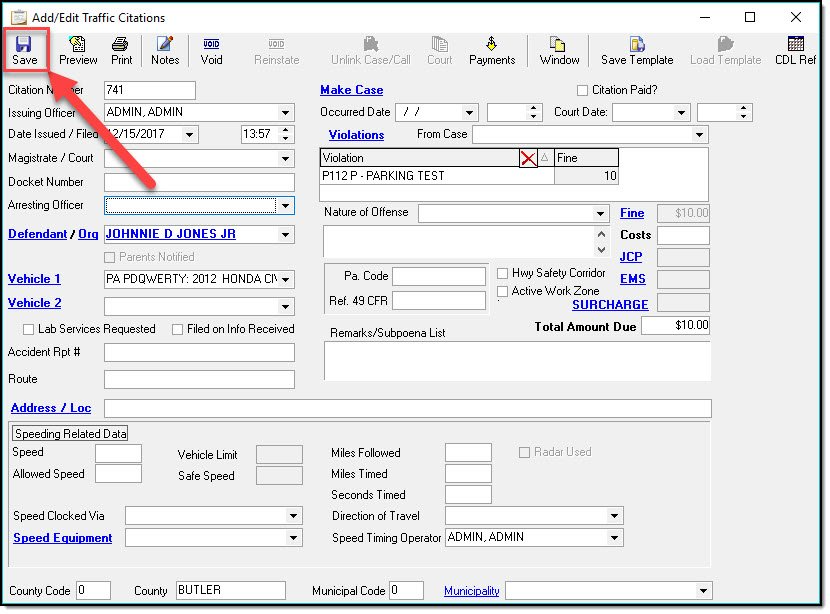Expand the Arresting Officer dropdown
The height and width of the screenshot is (614, 830).
click(x=286, y=206)
